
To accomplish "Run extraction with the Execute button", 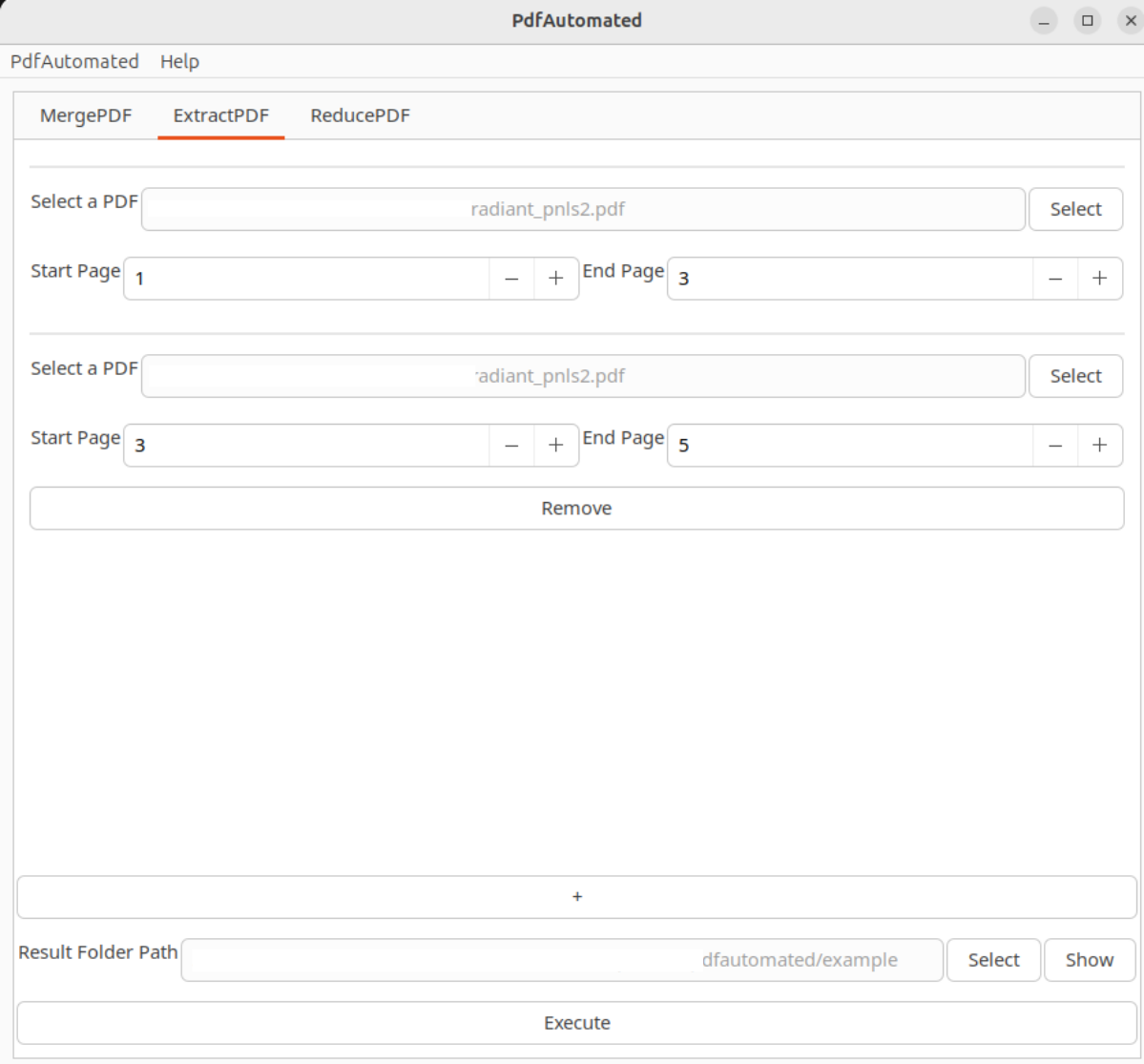I will [576, 1023].
